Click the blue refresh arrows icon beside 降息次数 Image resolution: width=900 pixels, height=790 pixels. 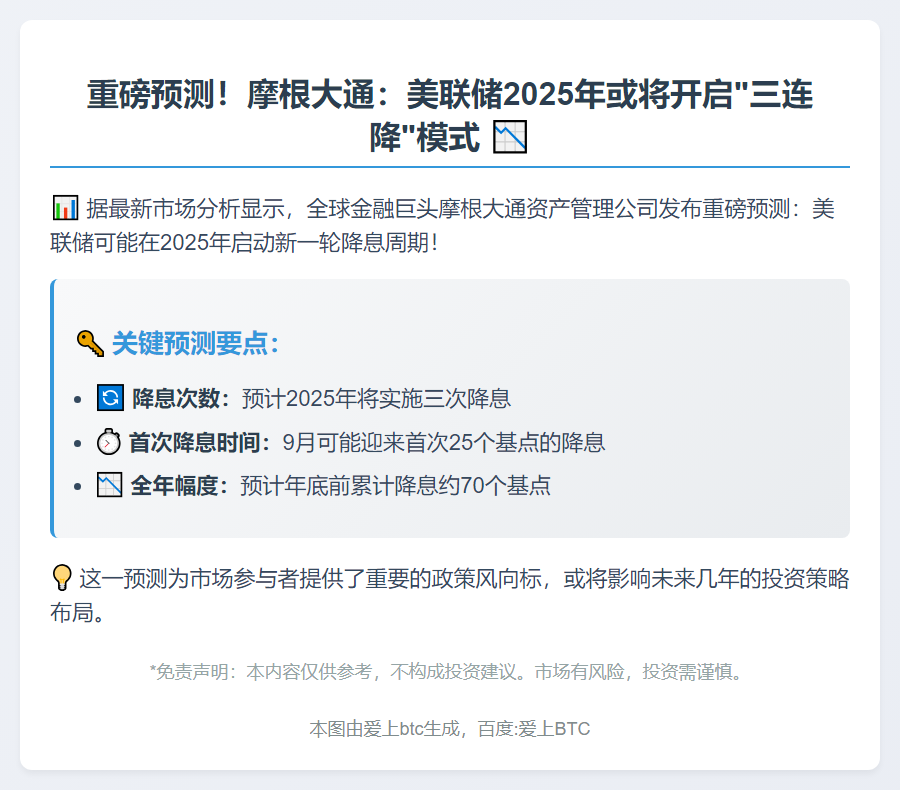coord(110,398)
